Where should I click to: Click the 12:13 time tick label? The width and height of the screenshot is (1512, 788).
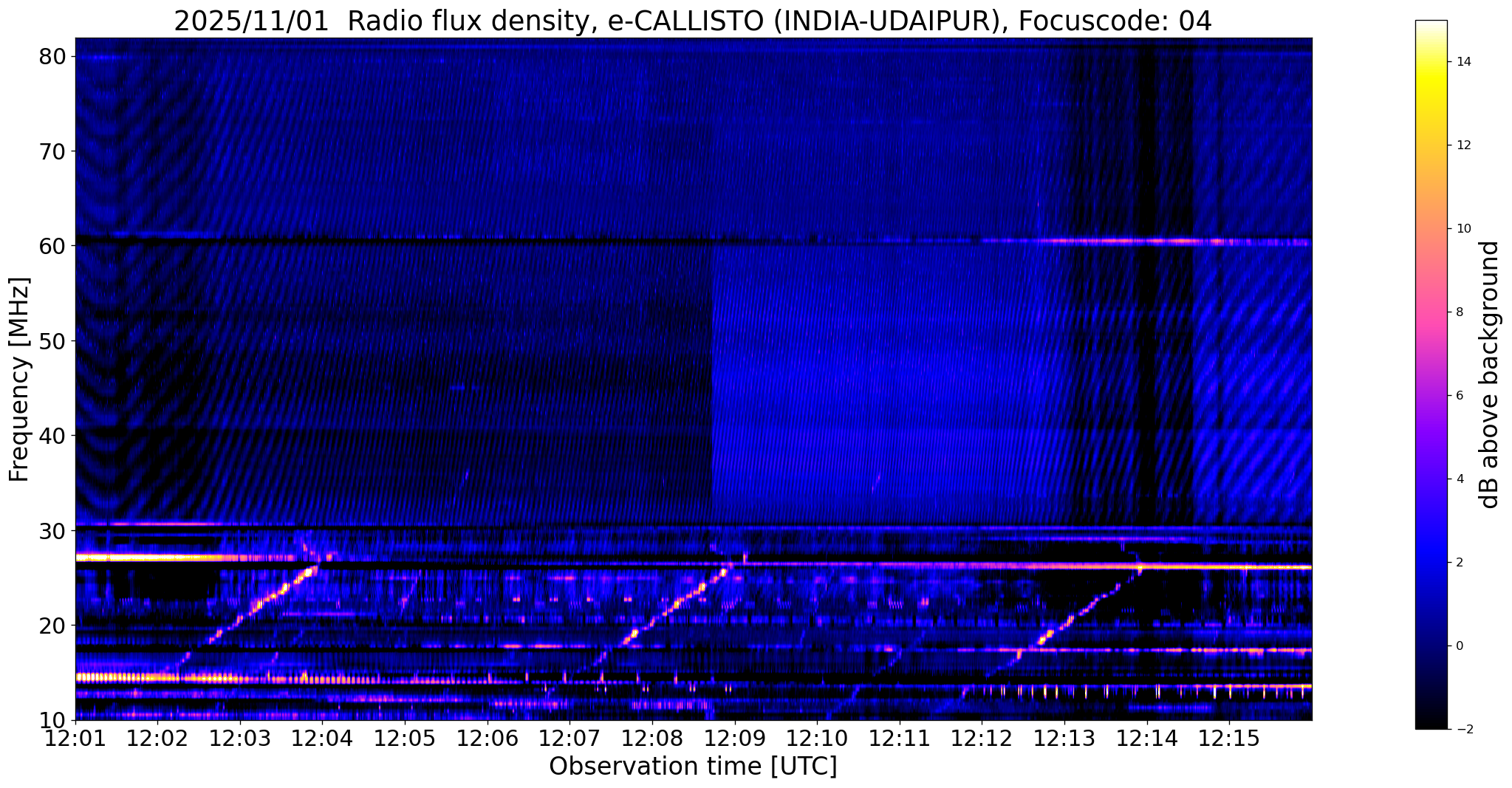coord(1064,739)
